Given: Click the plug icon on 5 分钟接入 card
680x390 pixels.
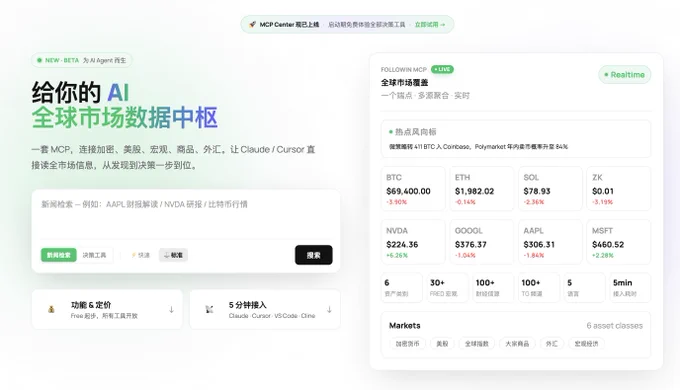Looking at the screenshot, I should 209,309.
